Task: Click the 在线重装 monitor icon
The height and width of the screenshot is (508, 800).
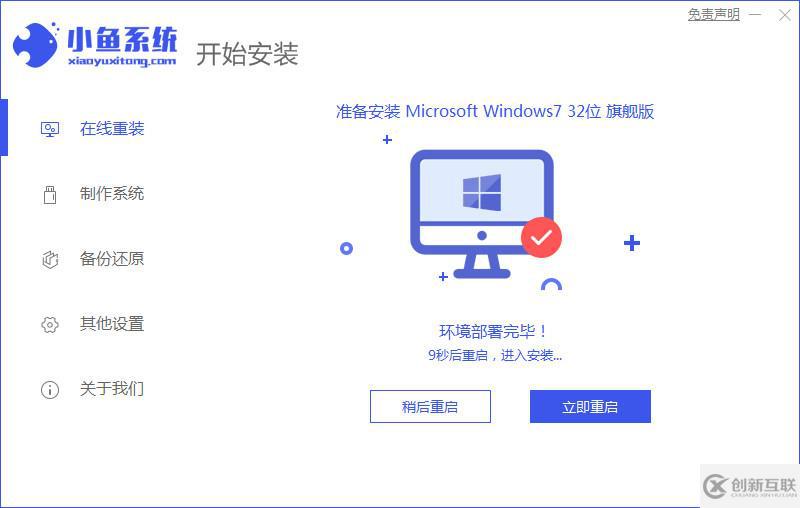Action: coord(50,129)
